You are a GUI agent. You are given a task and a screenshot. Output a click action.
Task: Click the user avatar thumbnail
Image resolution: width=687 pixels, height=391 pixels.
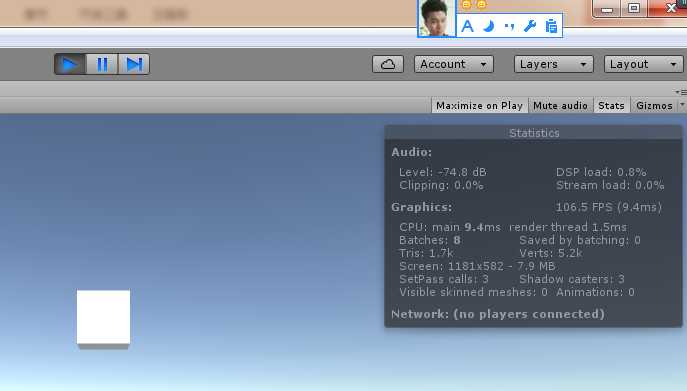coord(436,18)
